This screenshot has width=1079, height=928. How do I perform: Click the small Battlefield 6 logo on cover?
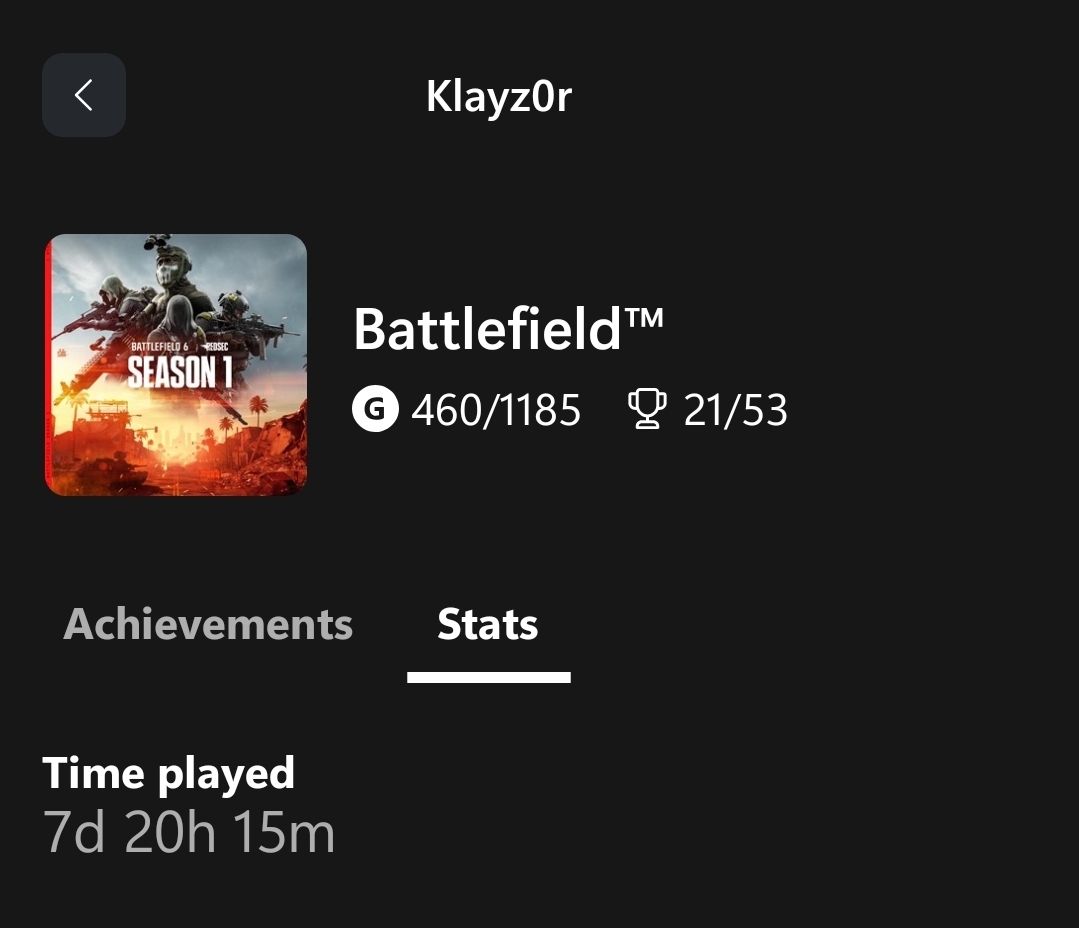click(160, 346)
